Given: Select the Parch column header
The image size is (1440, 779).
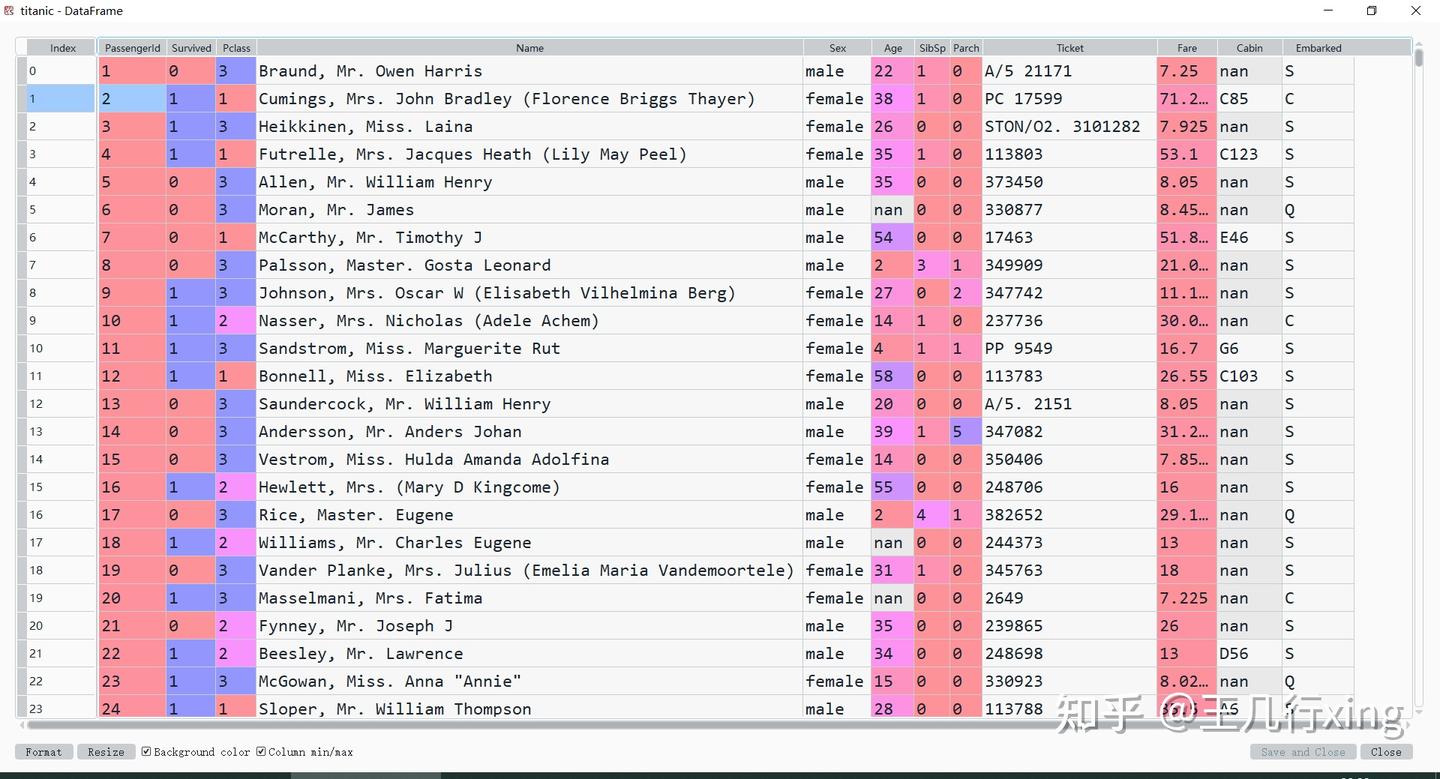Looking at the screenshot, I should click(x=966, y=48).
